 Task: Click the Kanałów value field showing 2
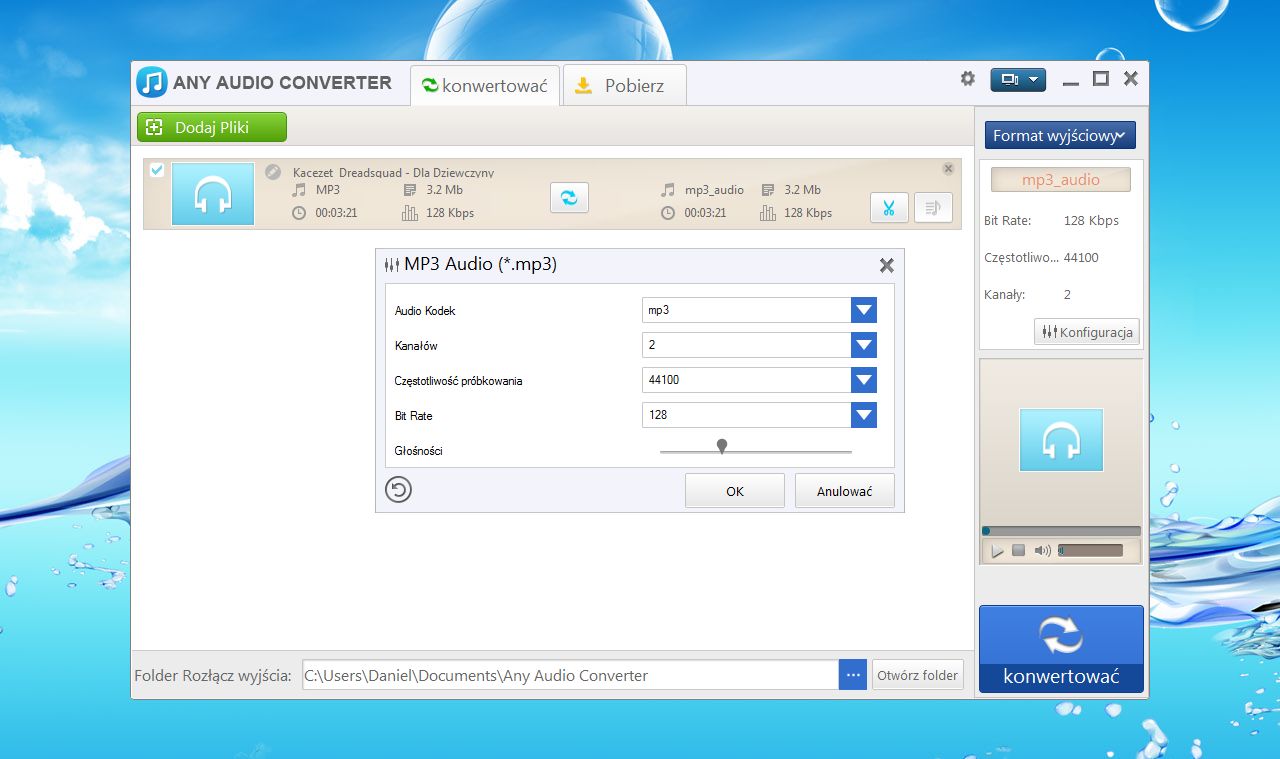point(747,345)
